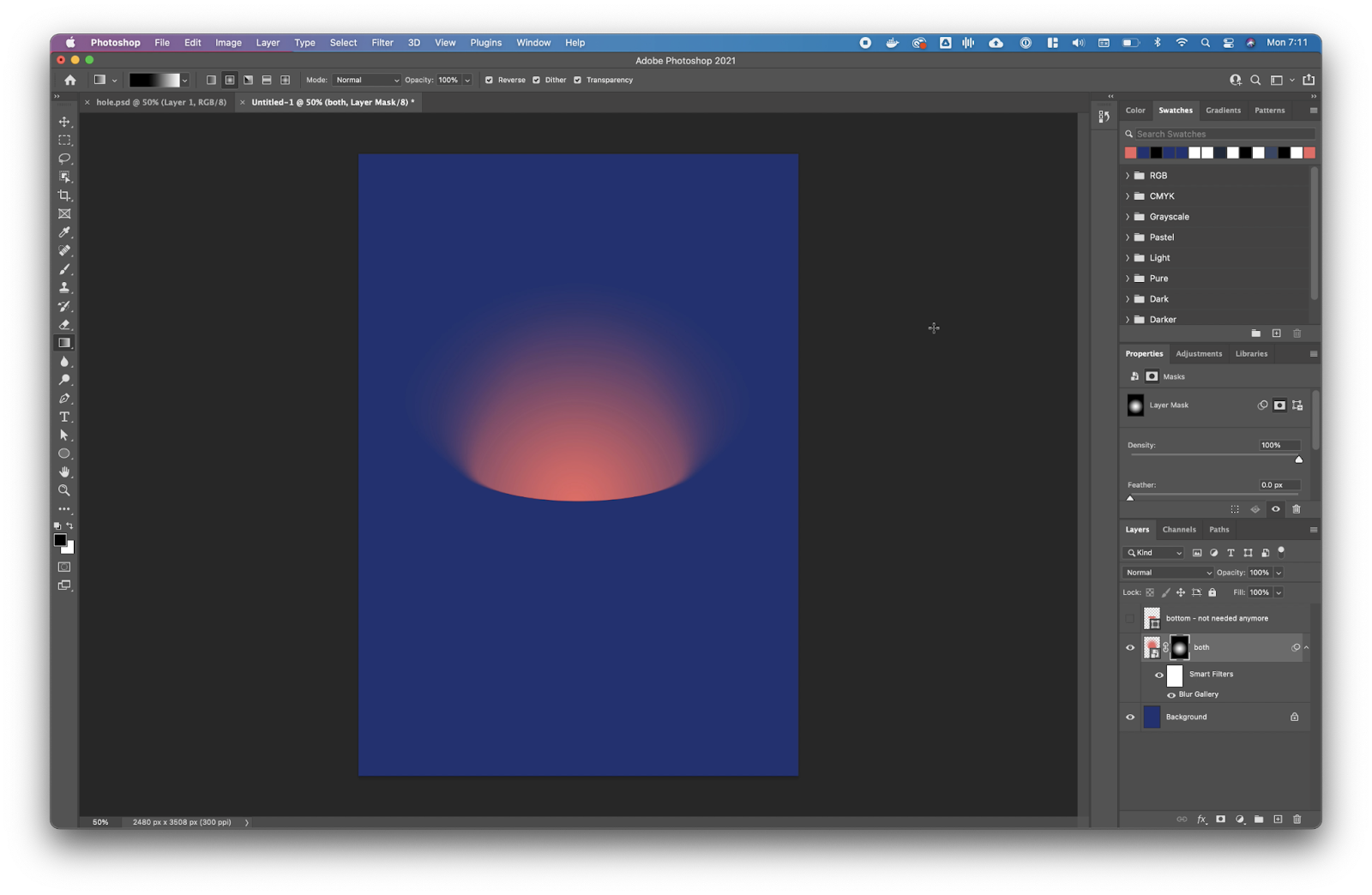The image size is (1372, 895).
Task: Hide the Background layer
Action: (x=1130, y=718)
